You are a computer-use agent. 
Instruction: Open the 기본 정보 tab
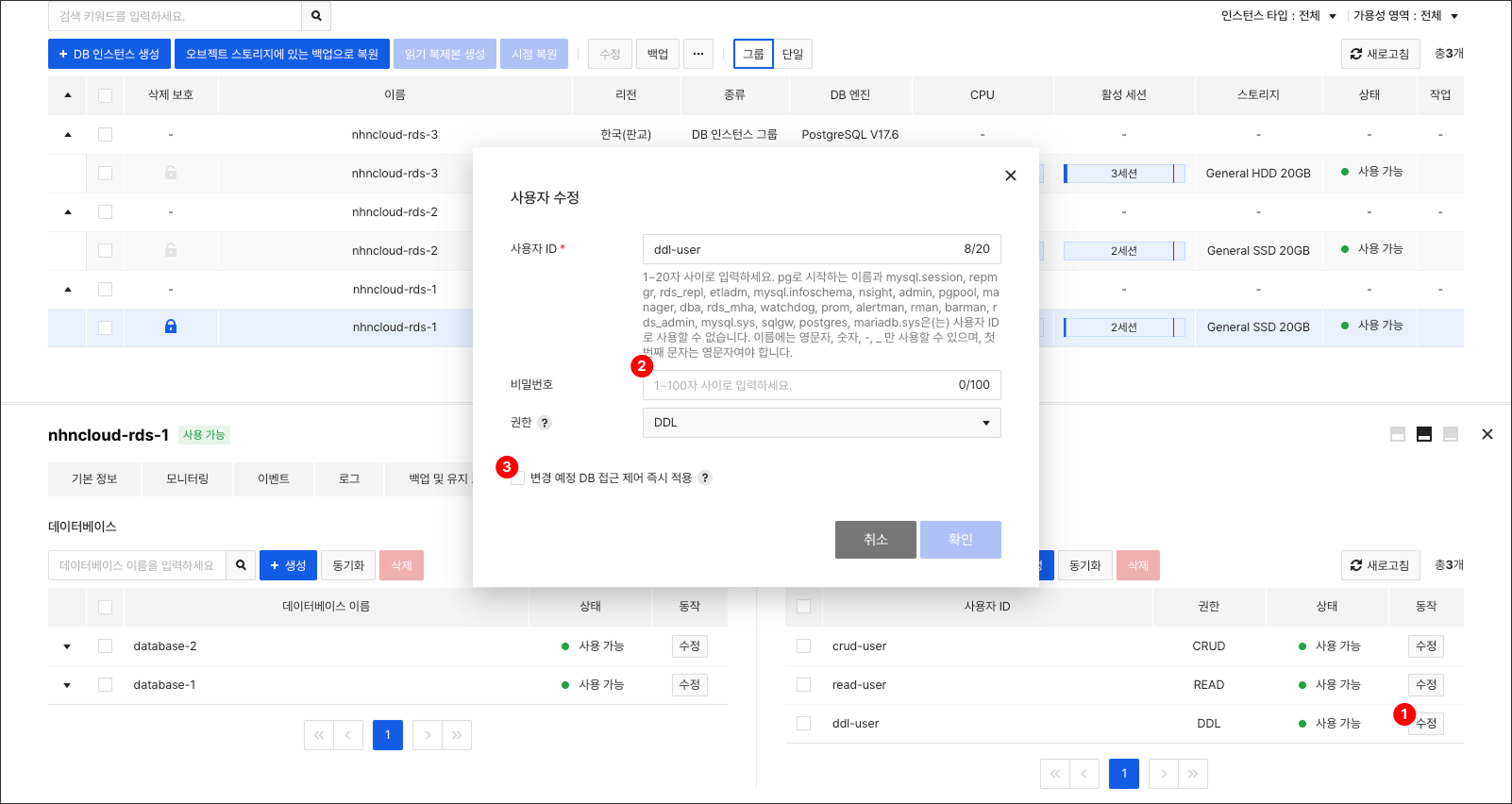[94, 479]
